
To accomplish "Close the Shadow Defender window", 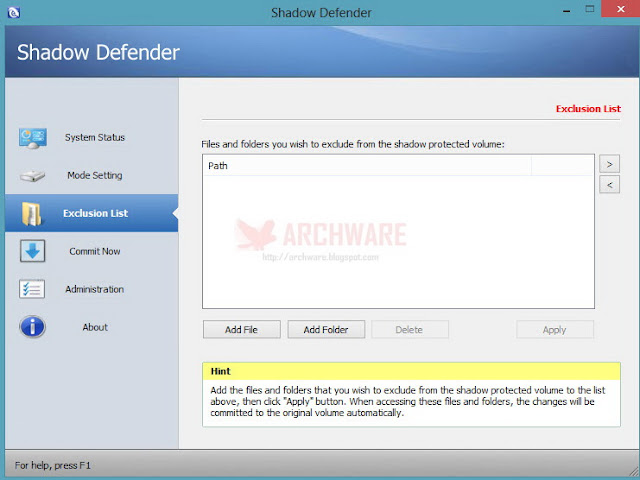I will 620,9.
